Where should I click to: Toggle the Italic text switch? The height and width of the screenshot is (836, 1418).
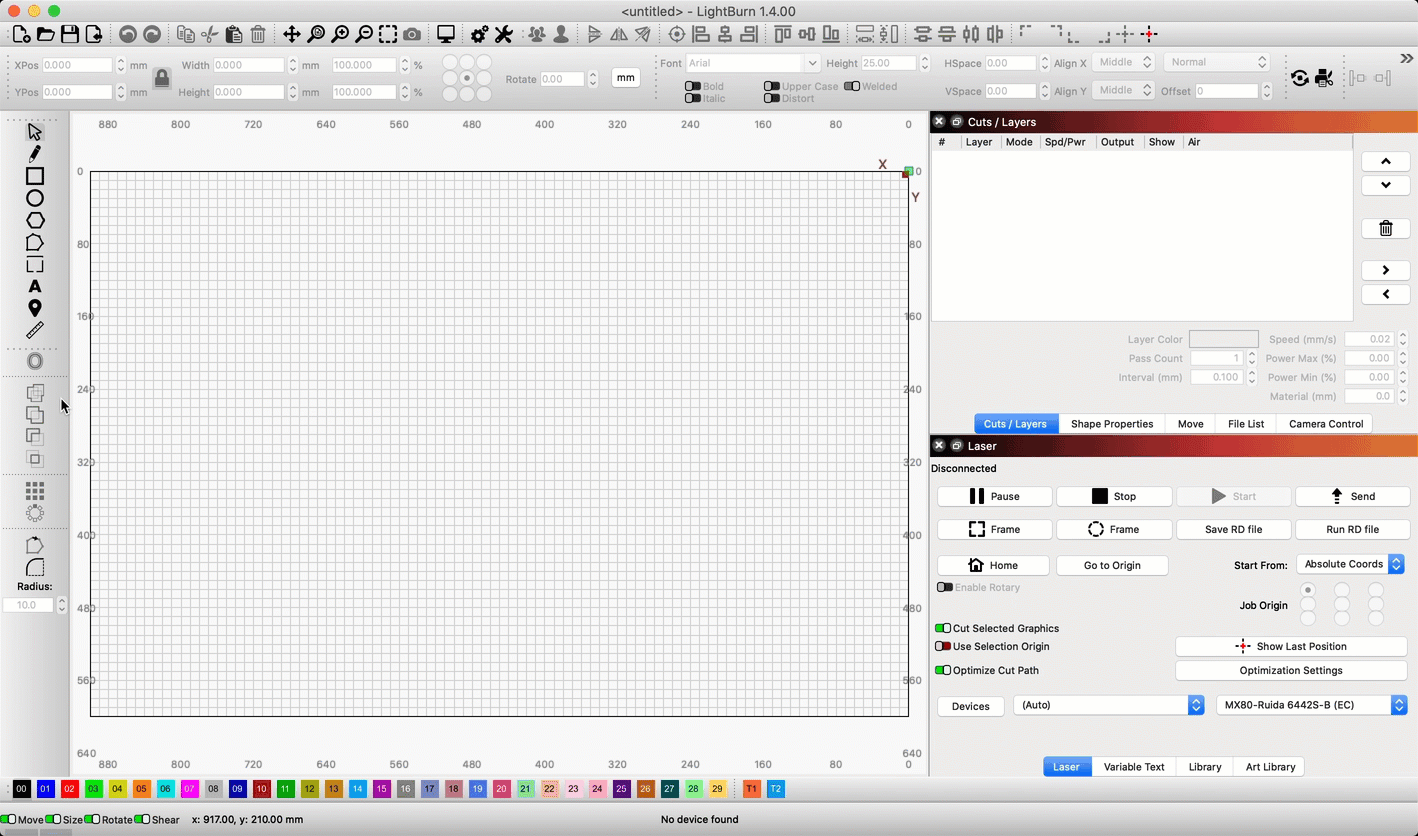(692, 98)
